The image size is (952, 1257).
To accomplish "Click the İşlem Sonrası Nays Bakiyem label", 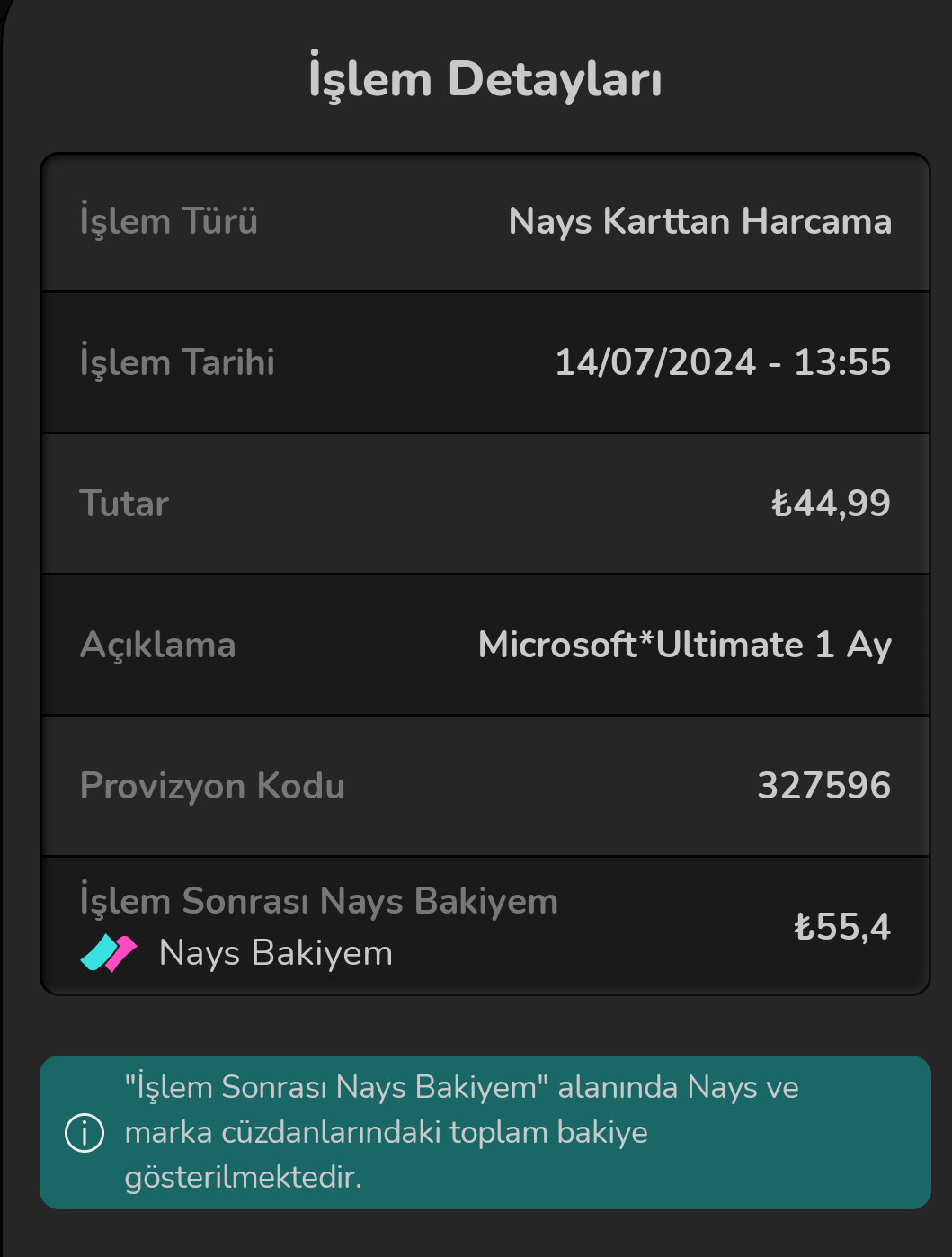I will [x=318, y=901].
